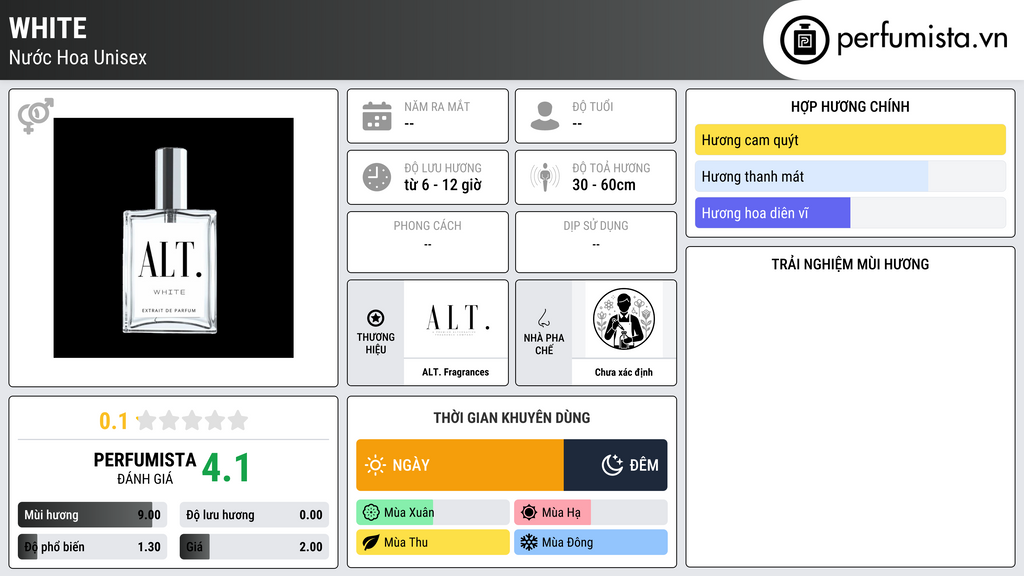Click the Mùa Xuân season bar
Image resolution: width=1024 pixels, height=576 pixels.
(432, 513)
